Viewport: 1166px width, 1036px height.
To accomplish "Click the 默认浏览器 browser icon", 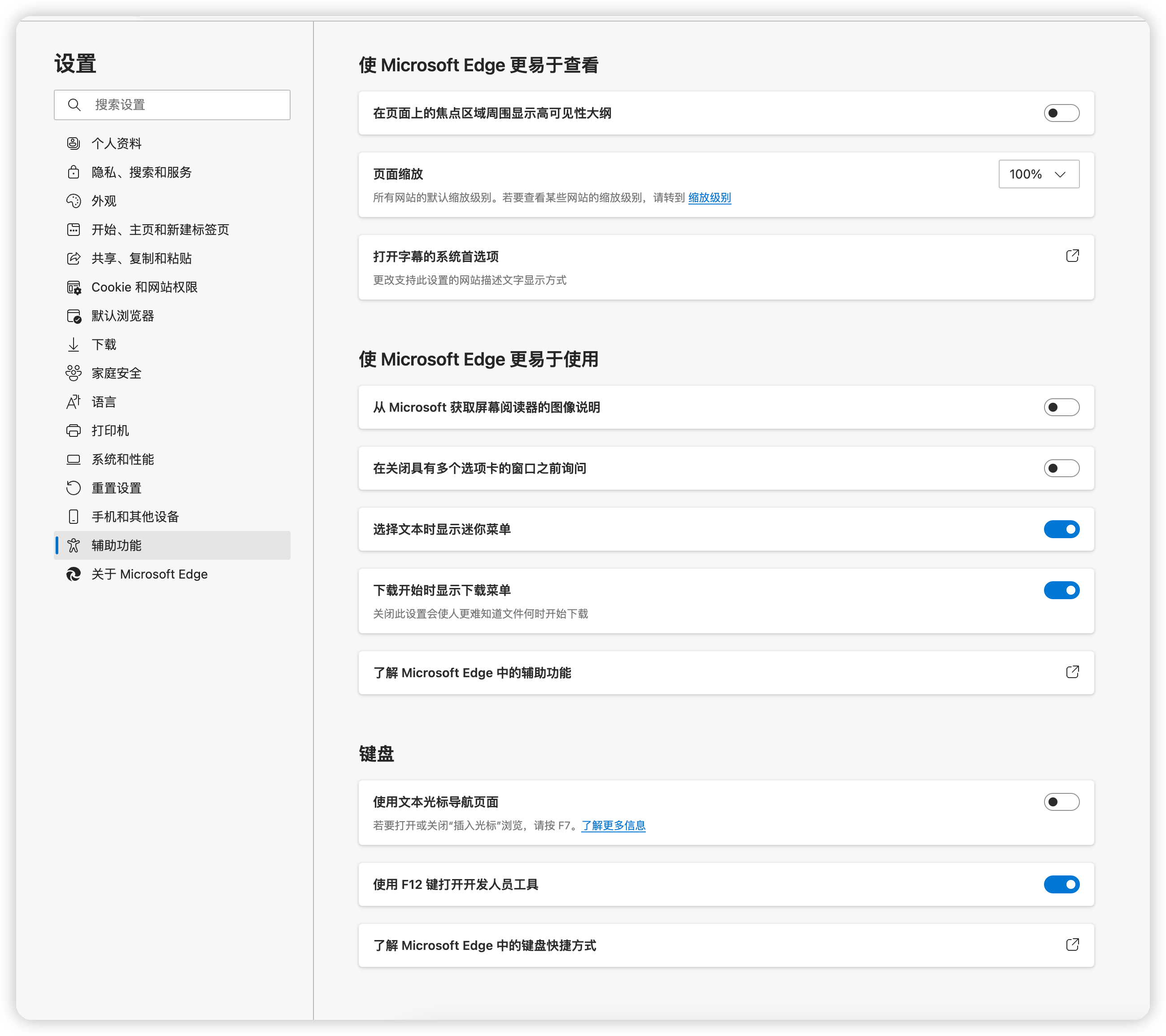I will click(x=74, y=315).
